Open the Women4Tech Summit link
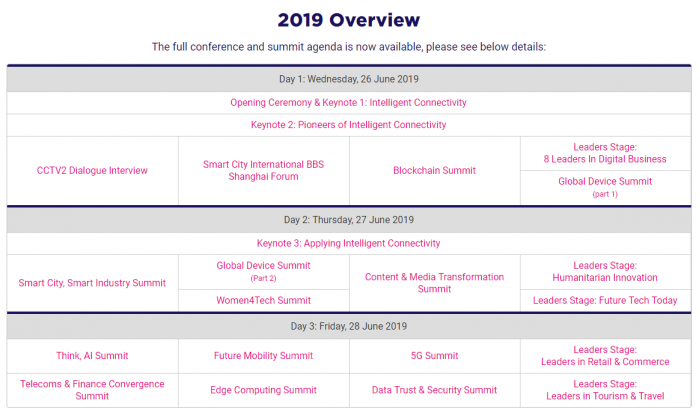Image resolution: width=700 pixels, height=415 pixels. pyautogui.click(x=263, y=300)
